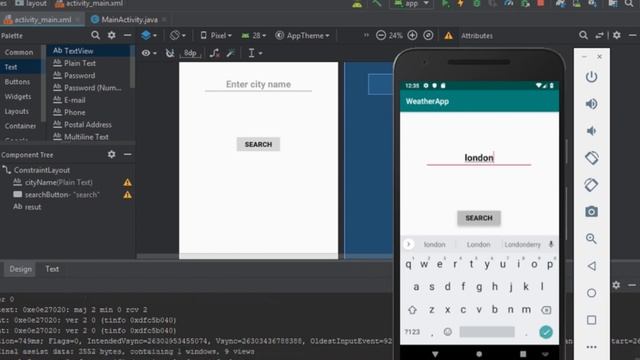This screenshot has height=360, width=640.
Task: Tap emoji key on keyboard
Action: (x=448, y=332)
